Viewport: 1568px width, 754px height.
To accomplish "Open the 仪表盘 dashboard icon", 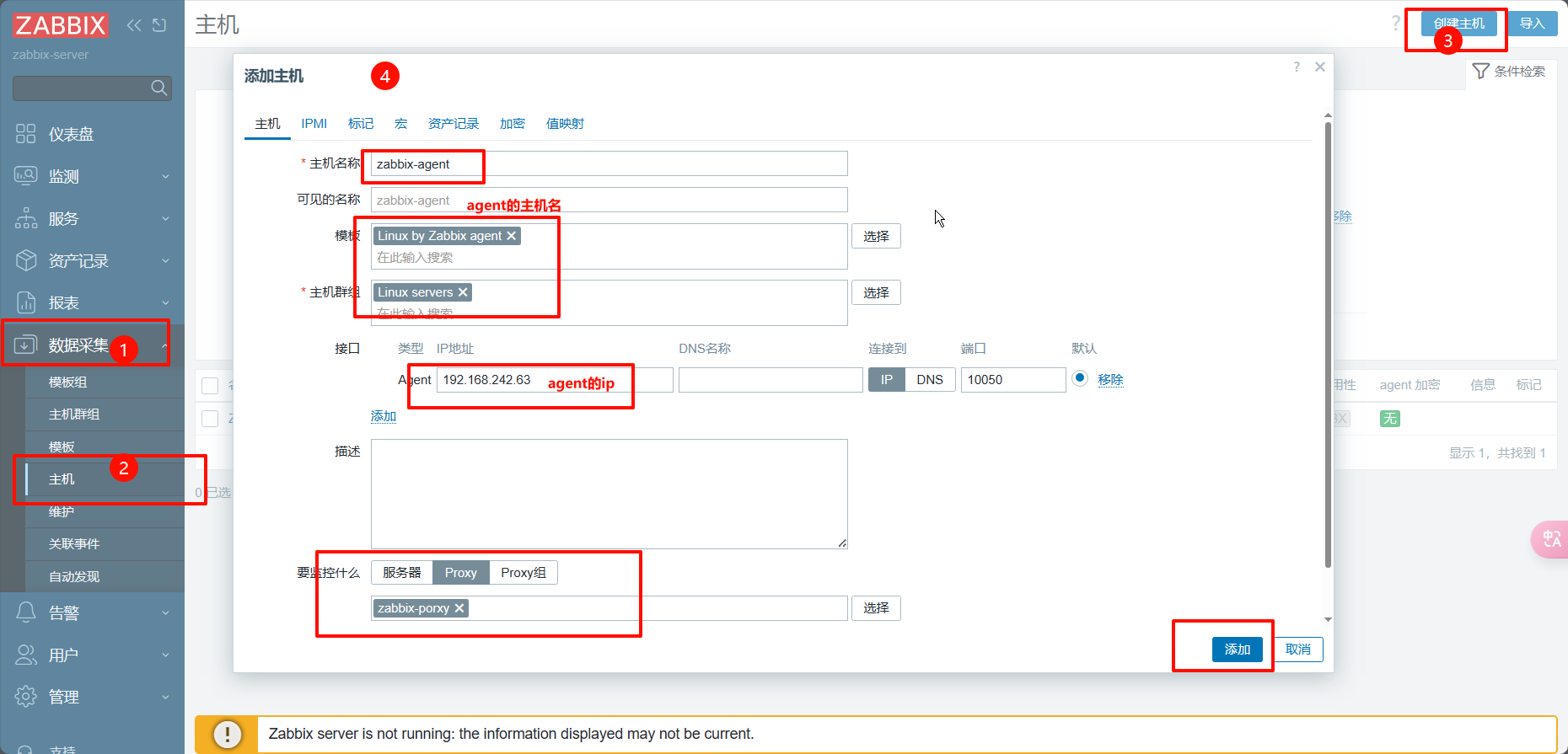I will pos(26,134).
